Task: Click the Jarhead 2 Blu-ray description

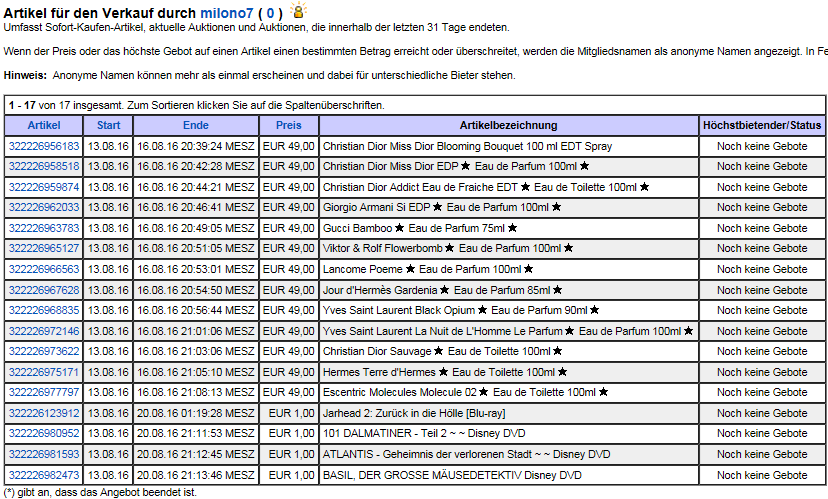Action: click(414, 413)
